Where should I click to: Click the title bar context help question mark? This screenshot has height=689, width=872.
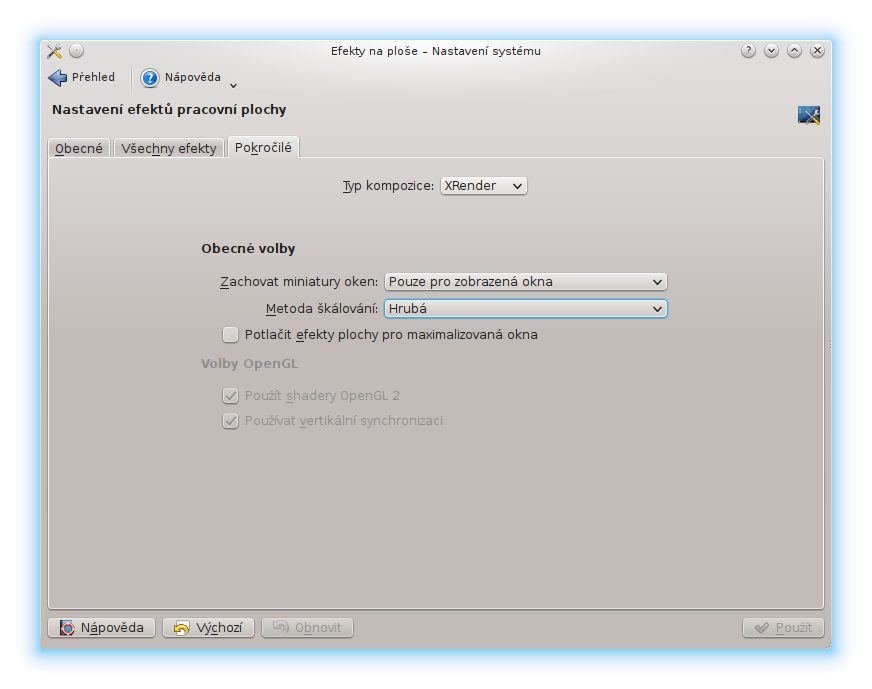(x=749, y=51)
